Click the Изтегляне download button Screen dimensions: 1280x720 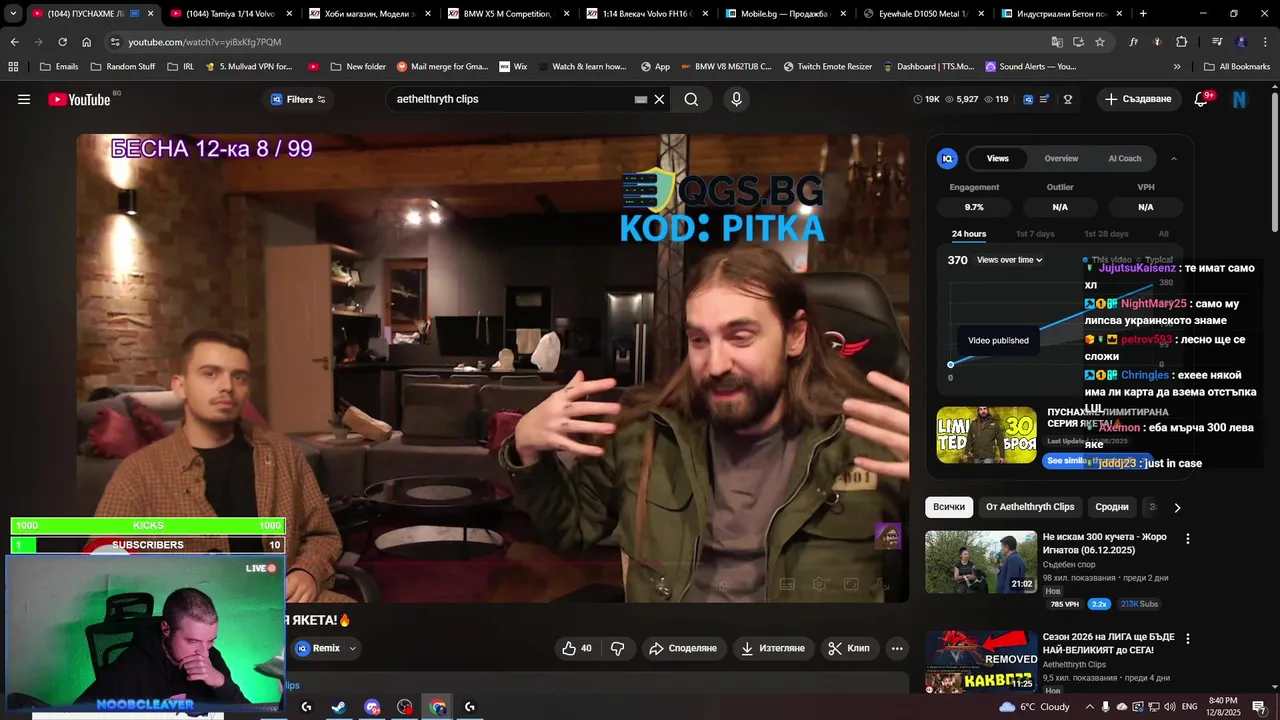(x=773, y=648)
